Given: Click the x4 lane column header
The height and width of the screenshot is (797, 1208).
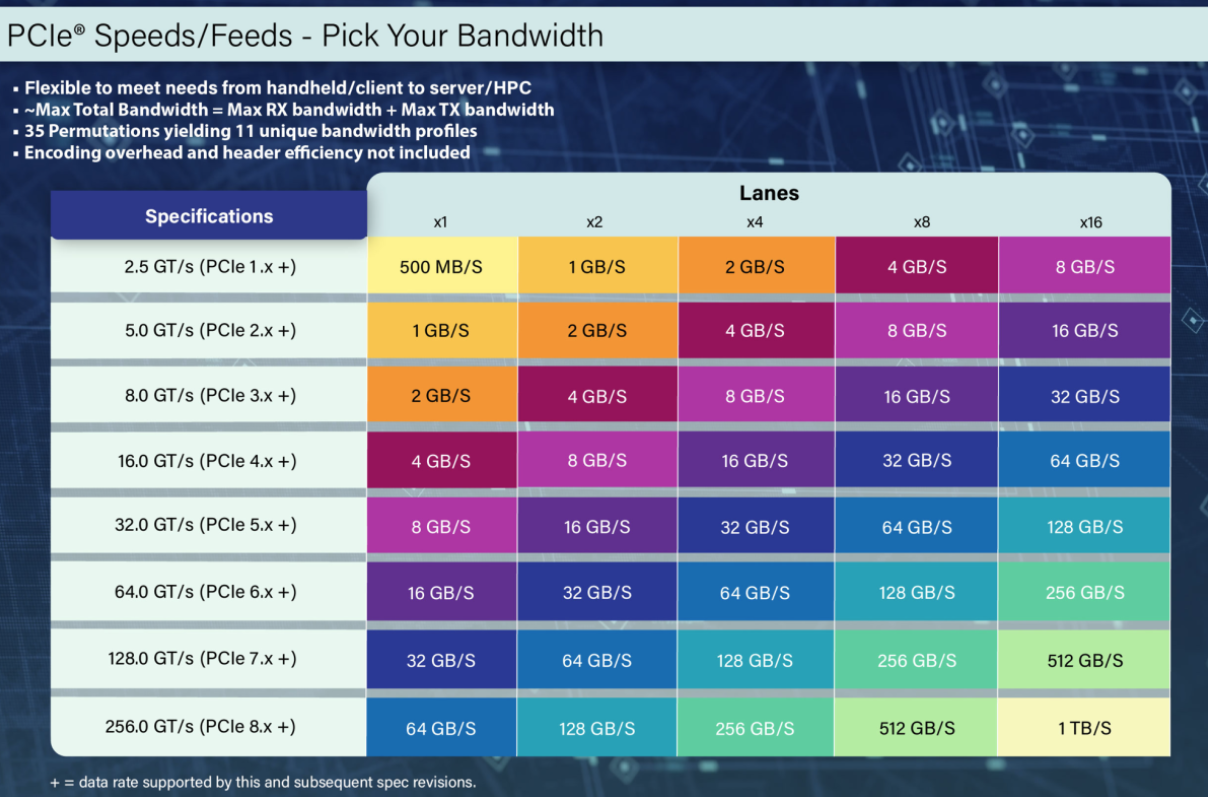Looking at the screenshot, I should [755, 222].
